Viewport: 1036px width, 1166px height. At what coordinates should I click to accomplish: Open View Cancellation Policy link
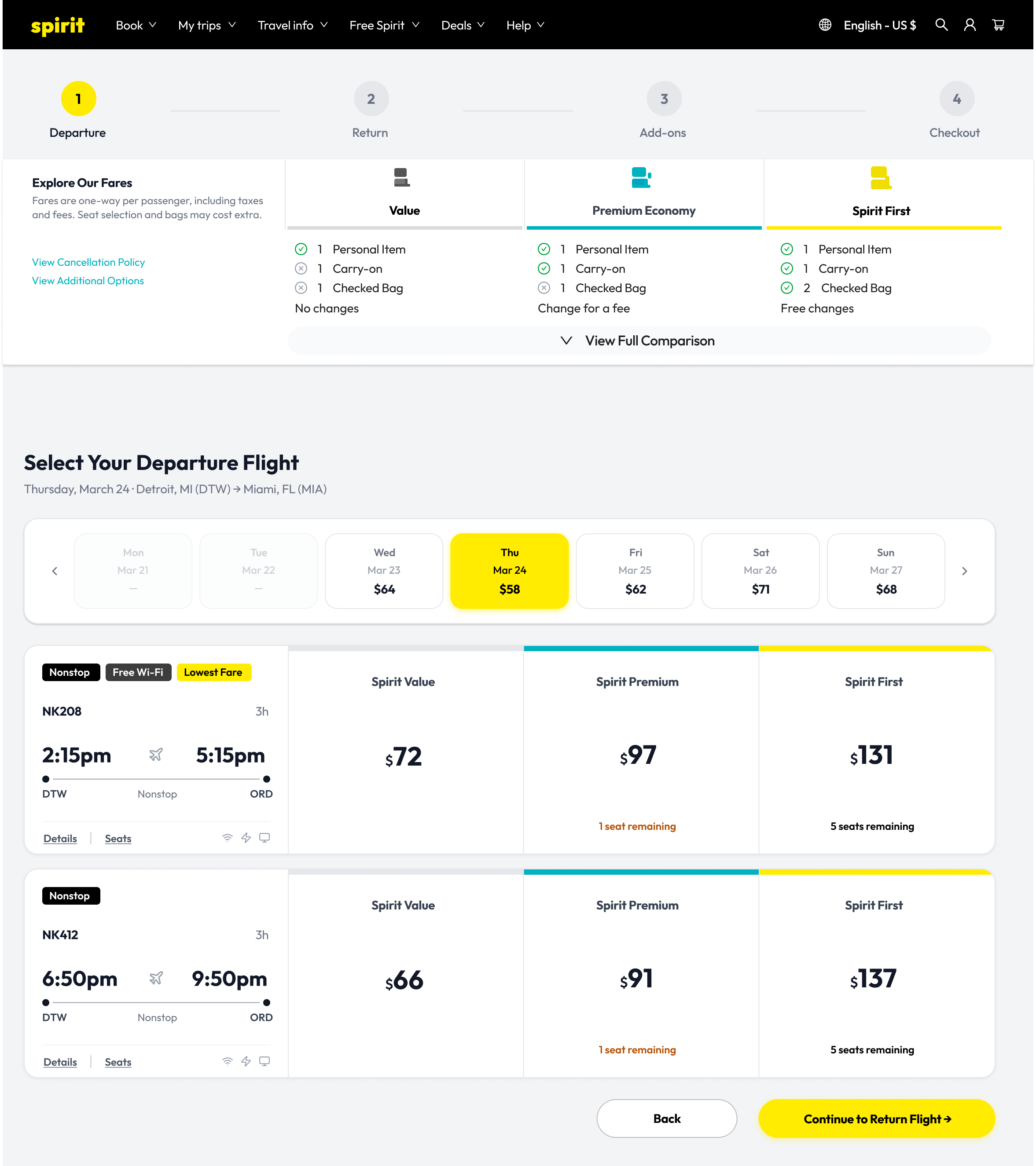tap(88, 262)
